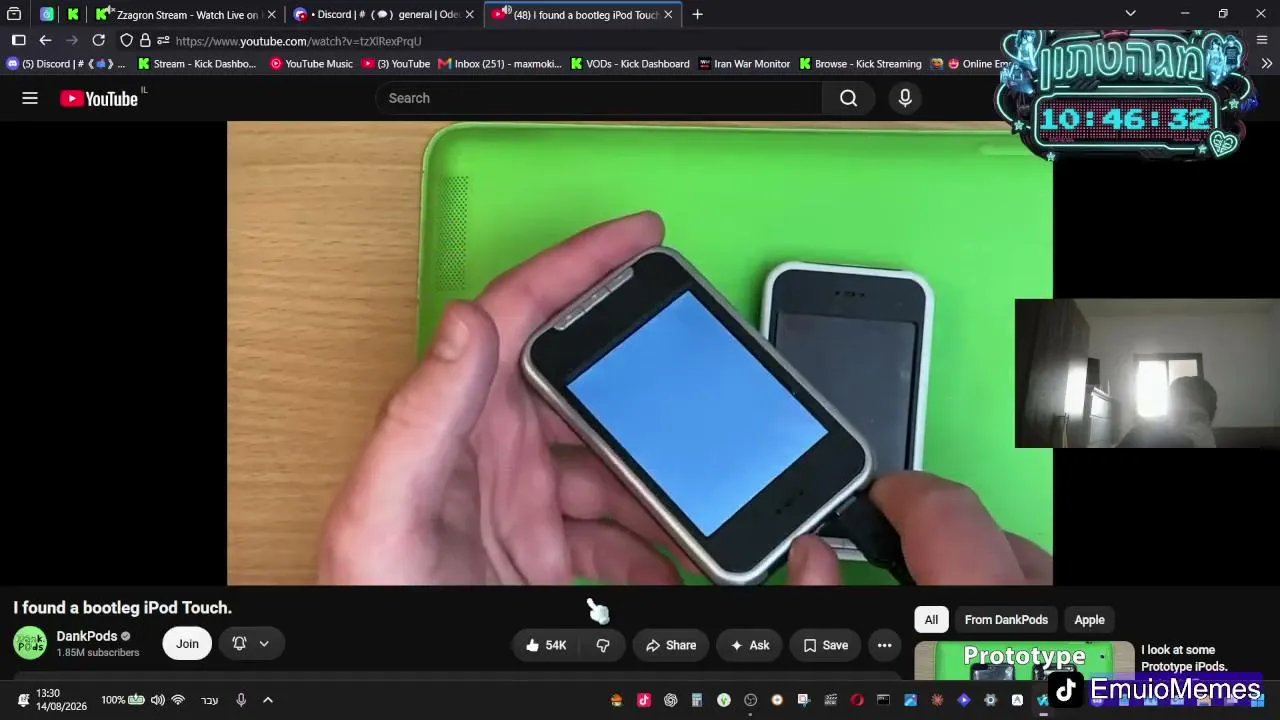Open Browse - Kick Streaming bookmark

[860, 64]
